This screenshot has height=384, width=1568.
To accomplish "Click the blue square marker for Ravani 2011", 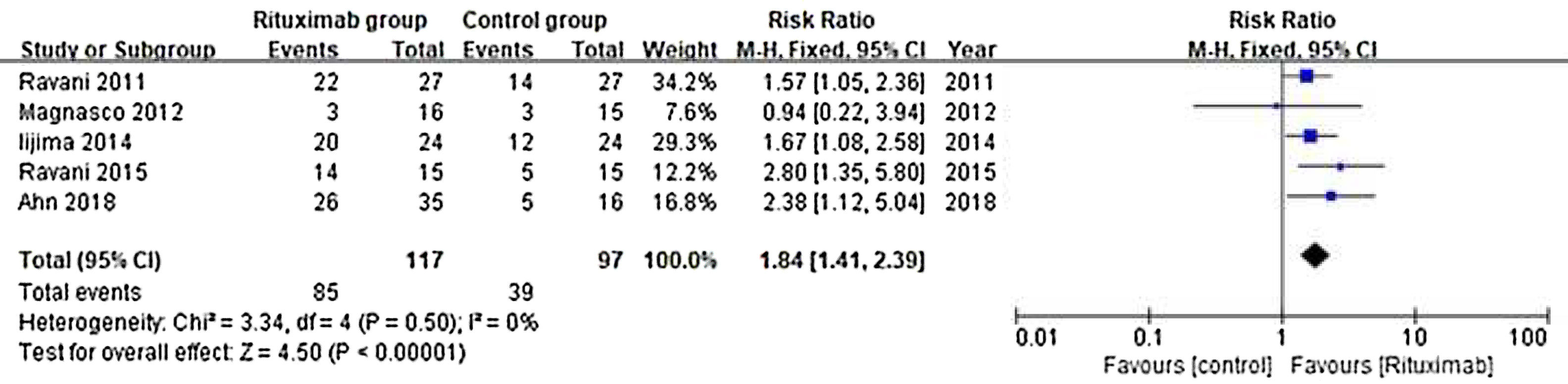I will (1306, 76).
